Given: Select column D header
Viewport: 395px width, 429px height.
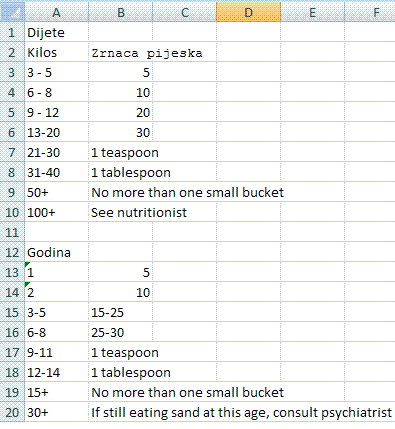Looking at the screenshot, I should (249, 12).
